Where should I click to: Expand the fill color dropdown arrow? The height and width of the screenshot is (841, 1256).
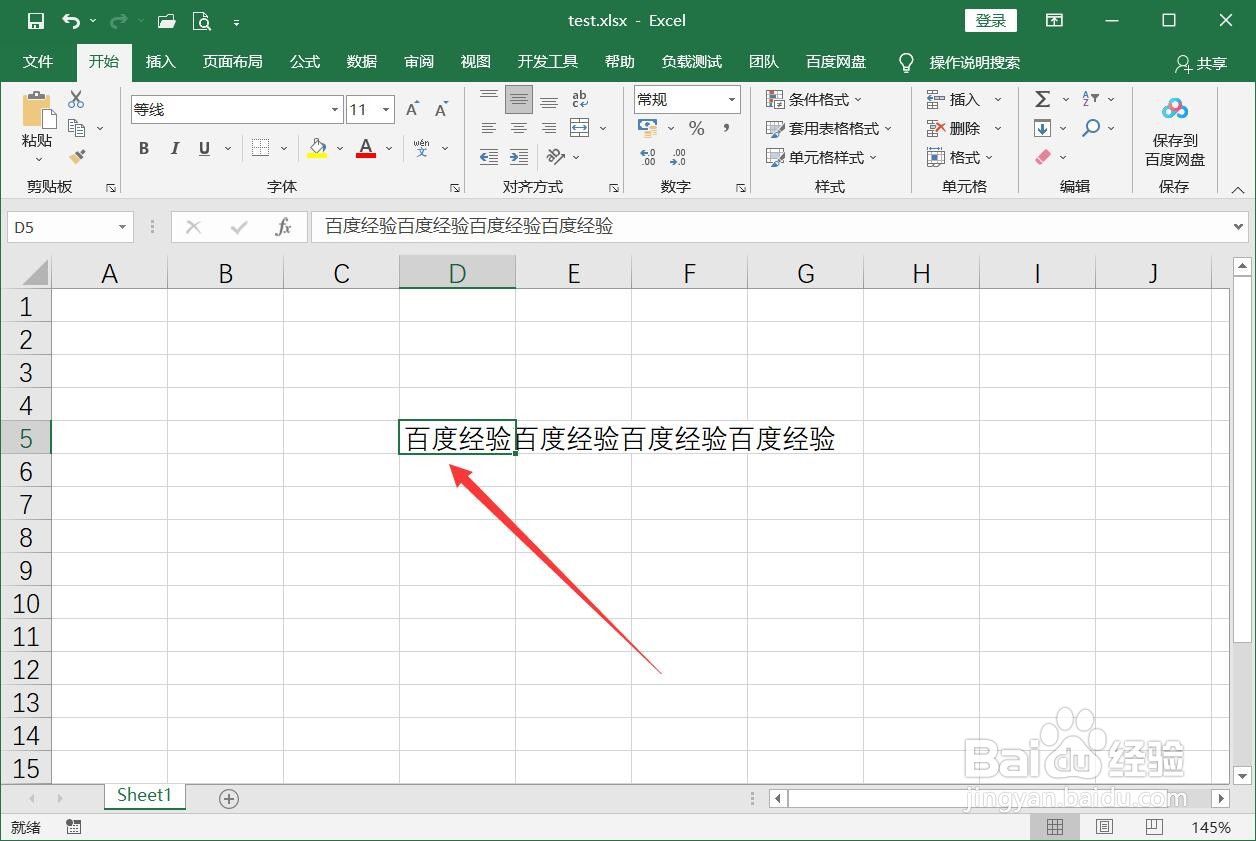340,148
